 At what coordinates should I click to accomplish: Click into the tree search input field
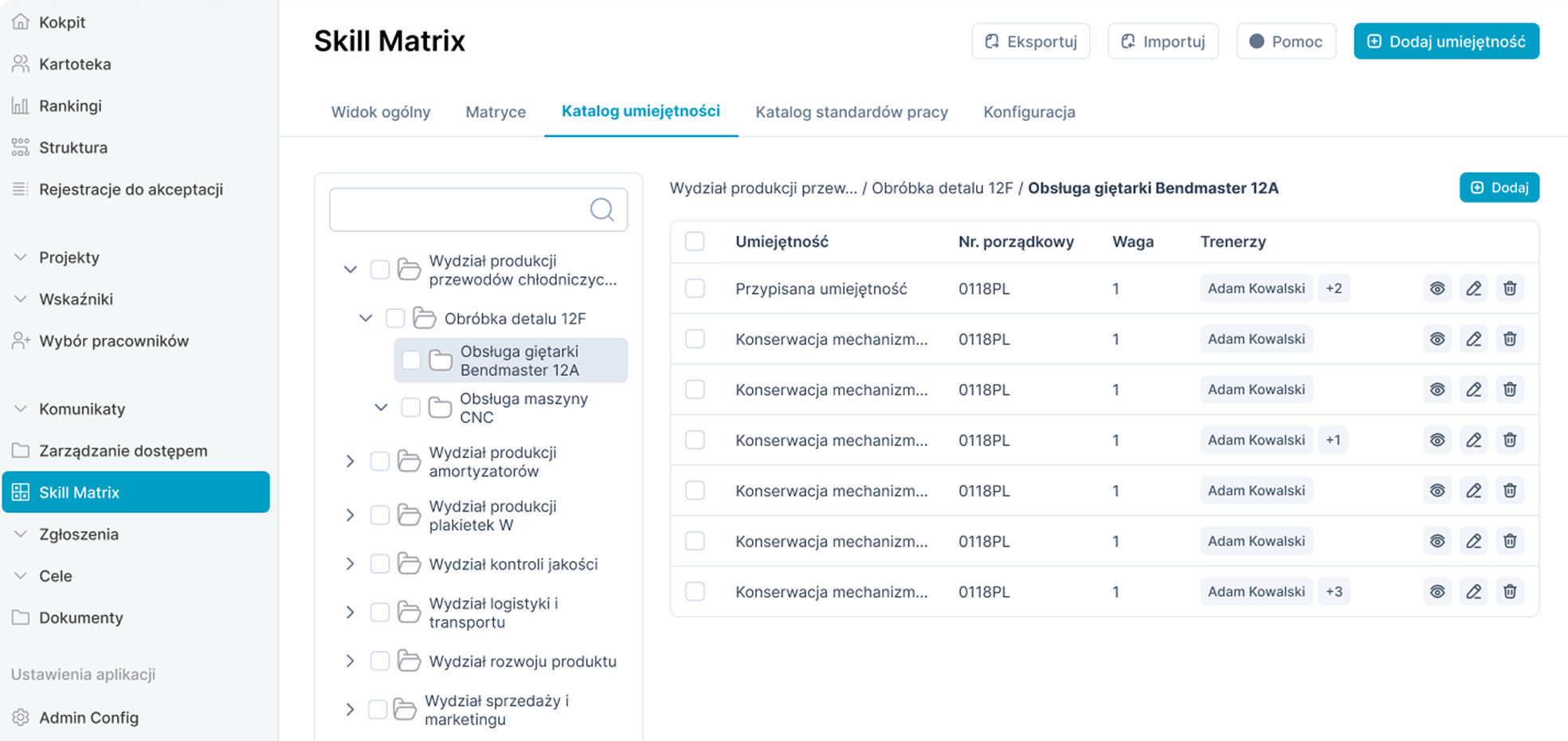point(458,210)
